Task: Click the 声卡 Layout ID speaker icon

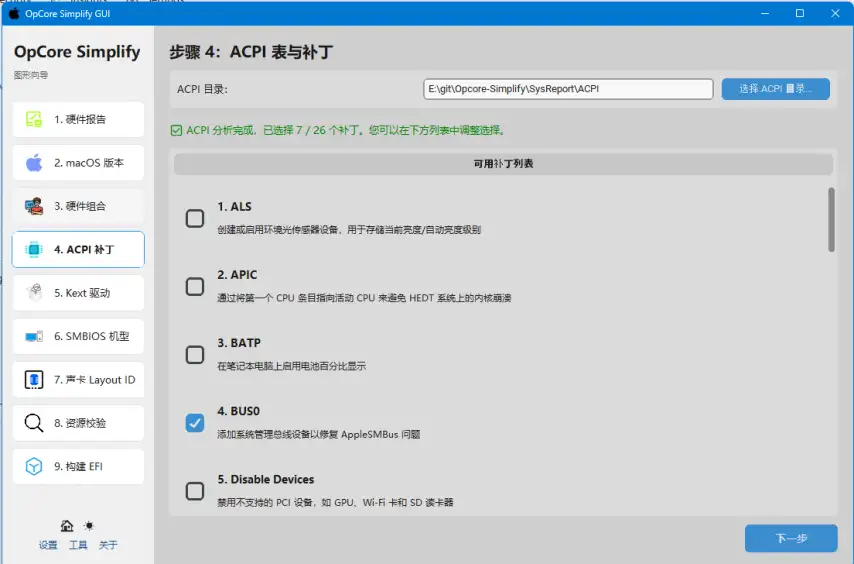Action: [34, 380]
